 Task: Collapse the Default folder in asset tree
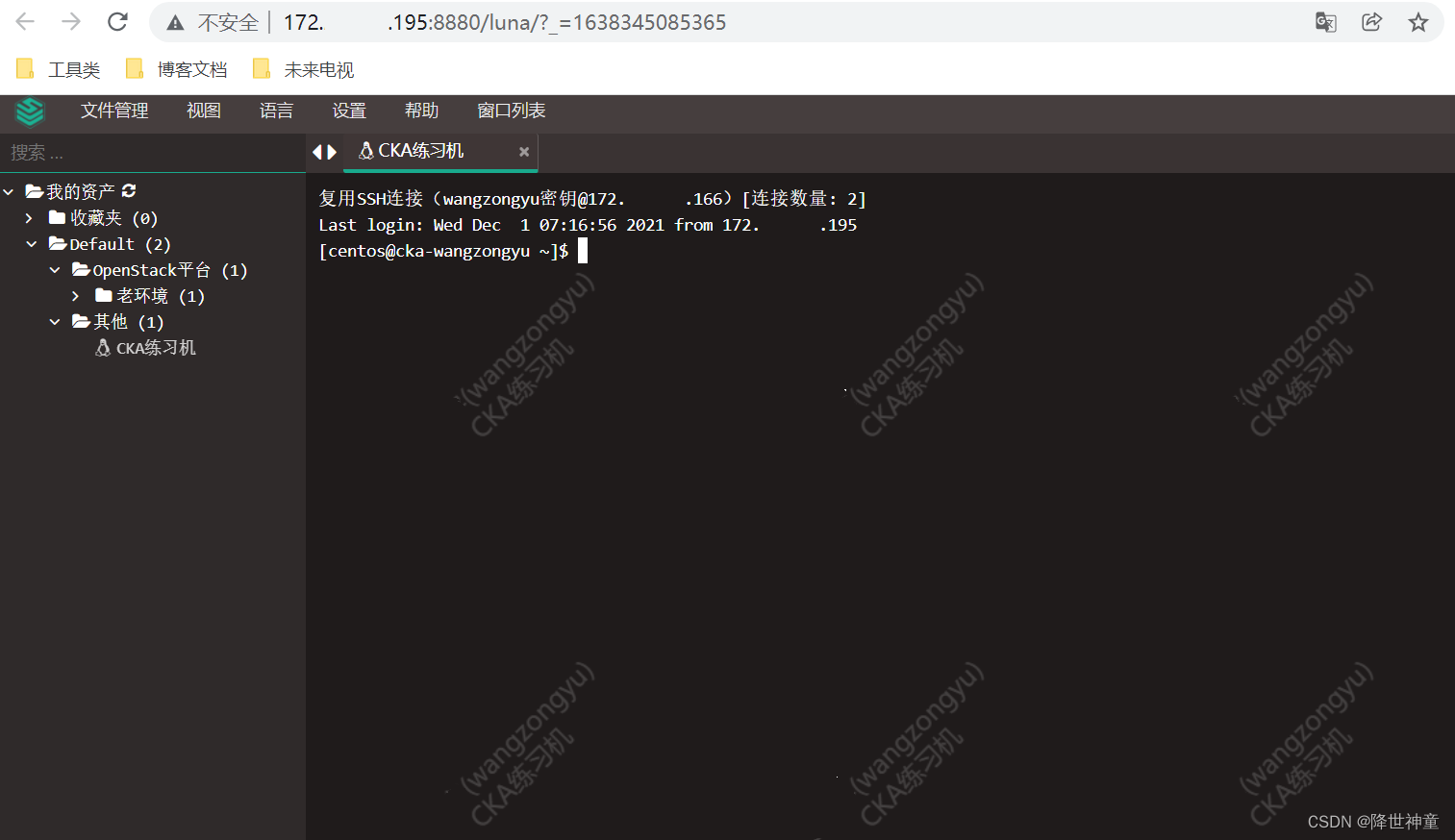32,243
